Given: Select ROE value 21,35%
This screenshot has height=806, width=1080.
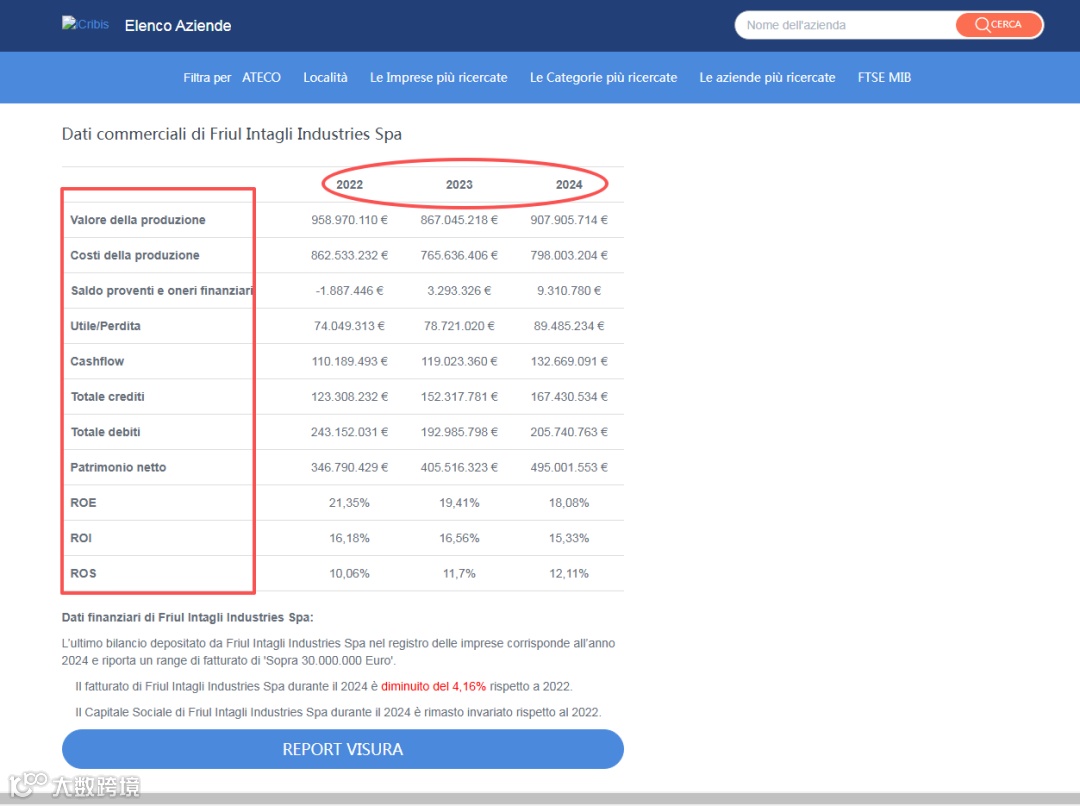Looking at the screenshot, I should click(x=349, y=503).
